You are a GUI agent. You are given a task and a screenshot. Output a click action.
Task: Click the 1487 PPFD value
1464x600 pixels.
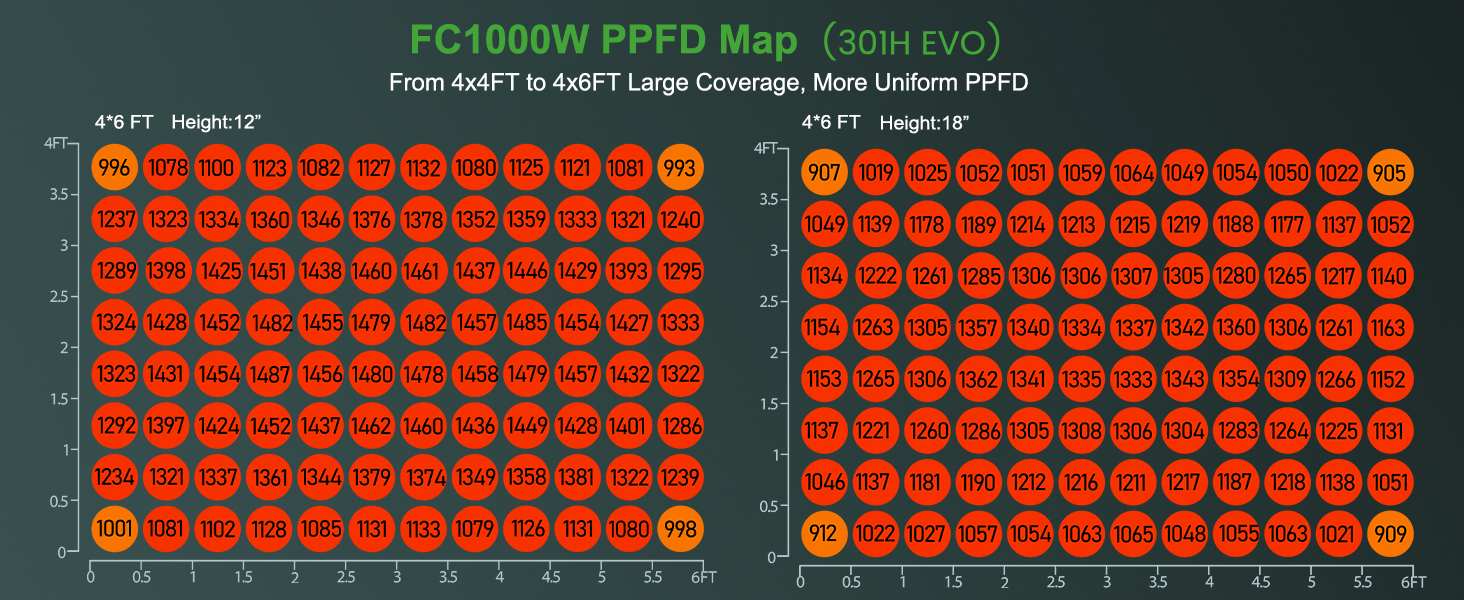coord(269,375)
